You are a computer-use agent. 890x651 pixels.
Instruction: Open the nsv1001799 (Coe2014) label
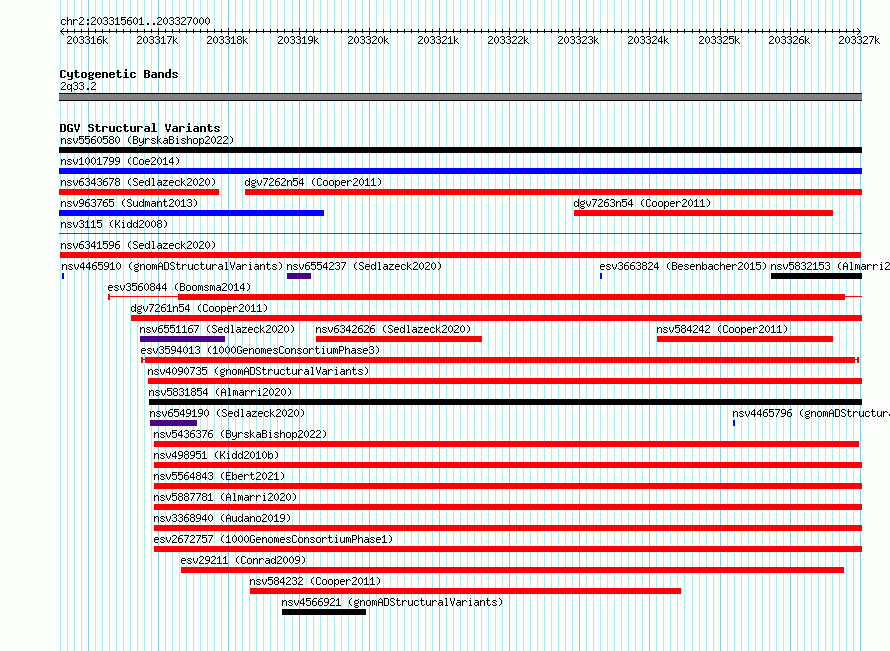[x=120, y=161]
